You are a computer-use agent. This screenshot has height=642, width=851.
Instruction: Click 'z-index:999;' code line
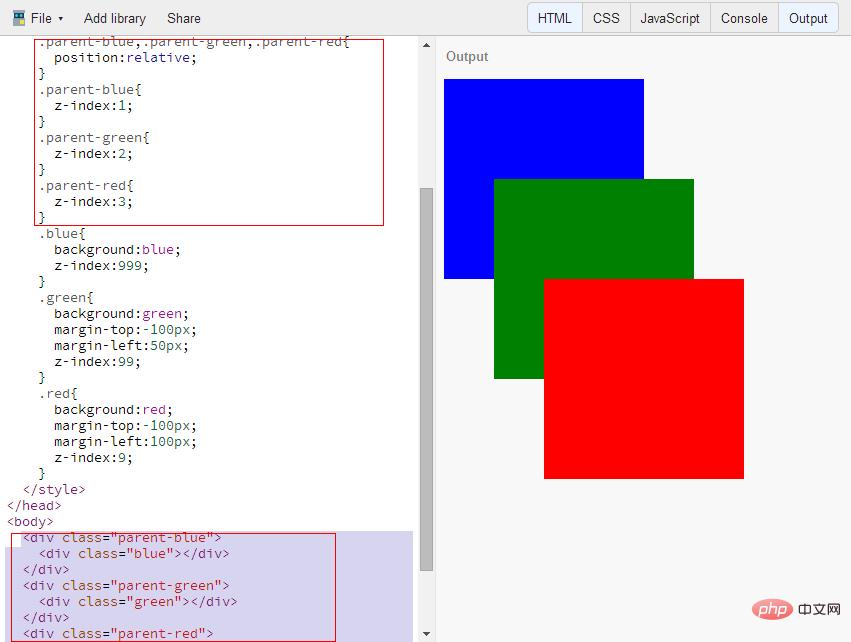click(x=101, y=265)
